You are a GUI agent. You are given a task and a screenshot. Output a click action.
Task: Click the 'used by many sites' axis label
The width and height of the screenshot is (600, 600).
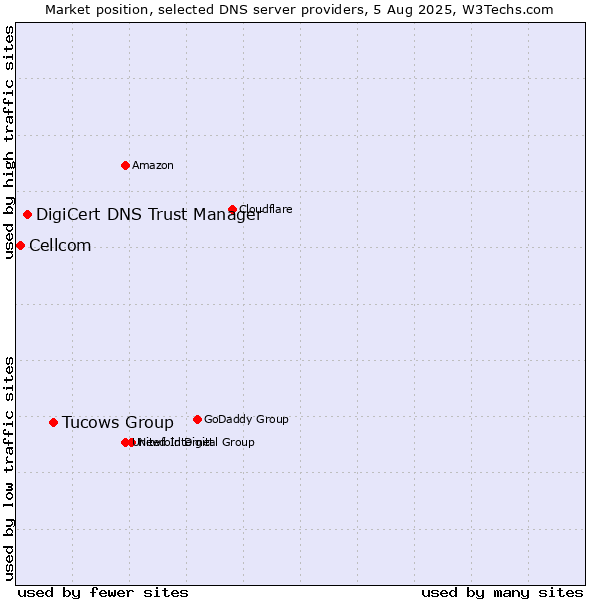(x=502, y=593)
